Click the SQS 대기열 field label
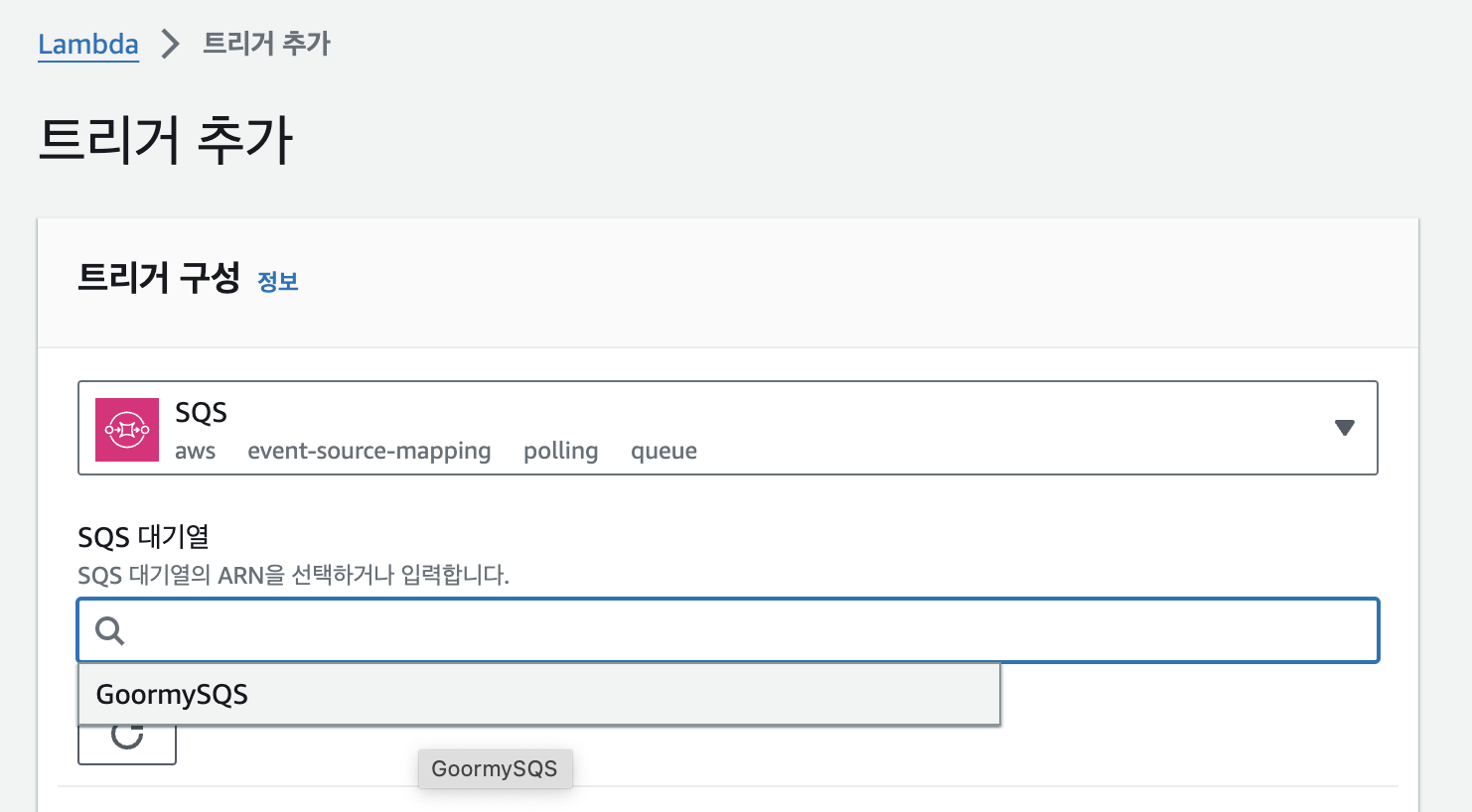Image resolution: width=1472 pixels, height=812 pixels. [x=143, y=537]
